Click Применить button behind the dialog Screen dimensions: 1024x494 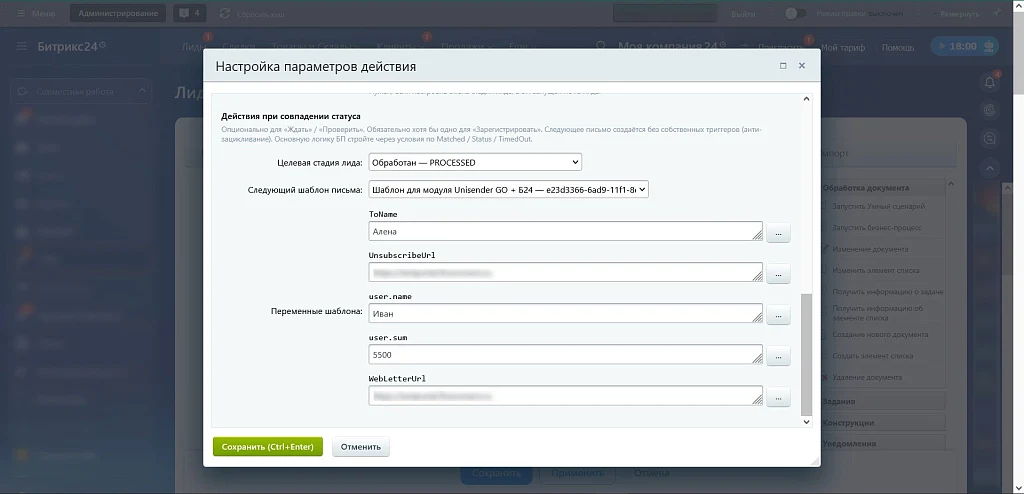[577, 473]
